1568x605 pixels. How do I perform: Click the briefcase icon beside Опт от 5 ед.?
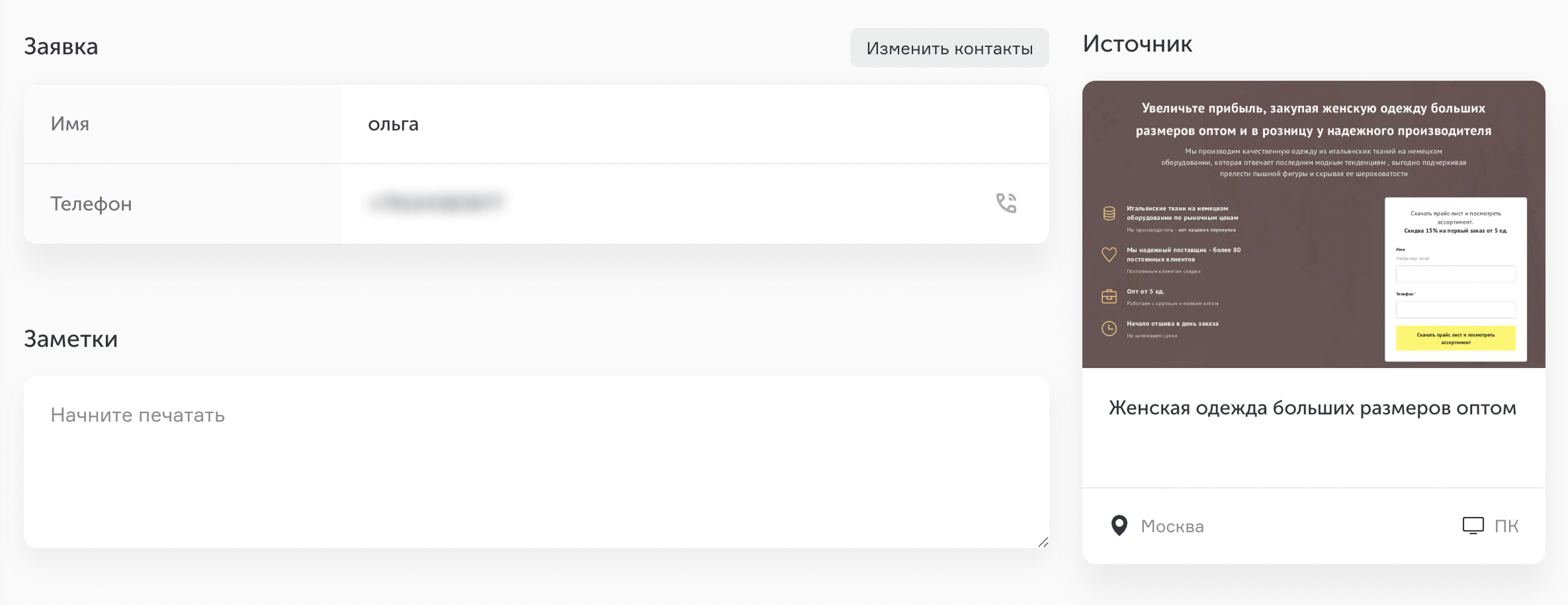(x=1110, y=297)
